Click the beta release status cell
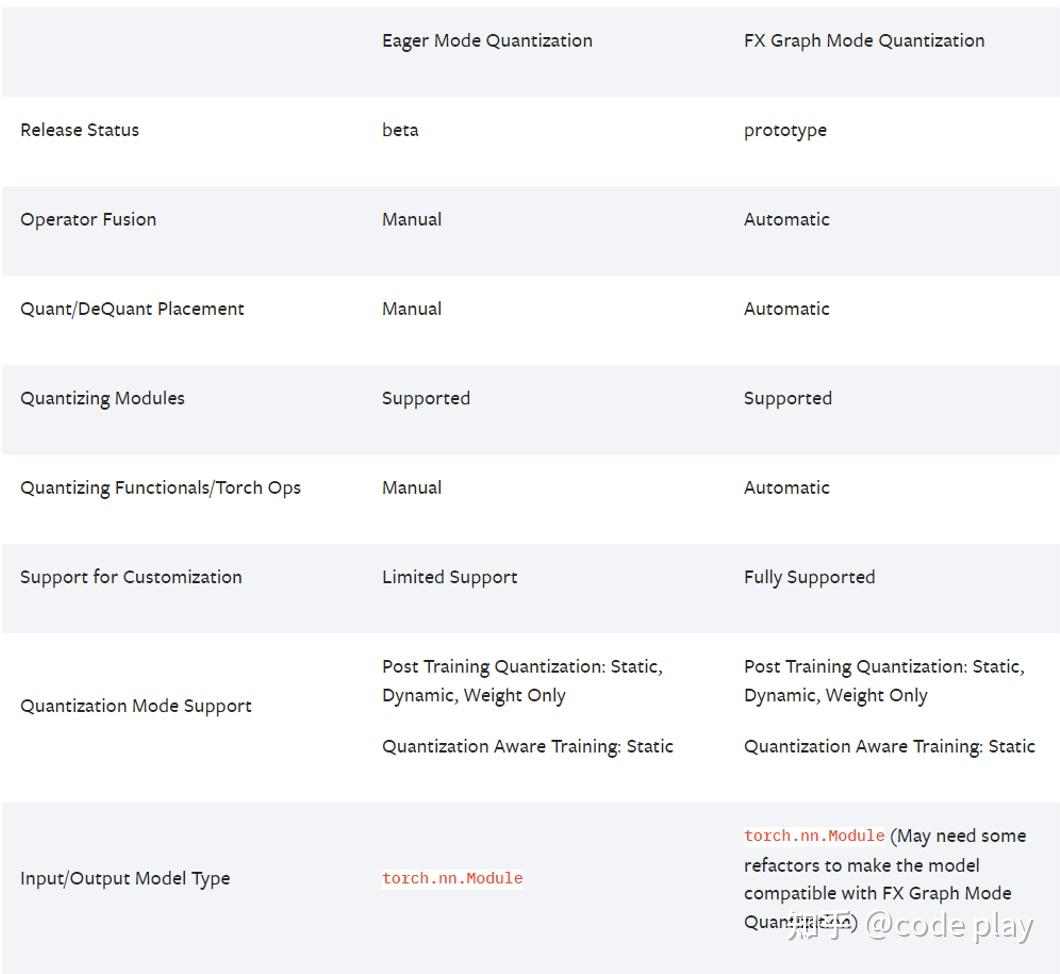This screenshot has width=1060, height=974. pos(400,130)
